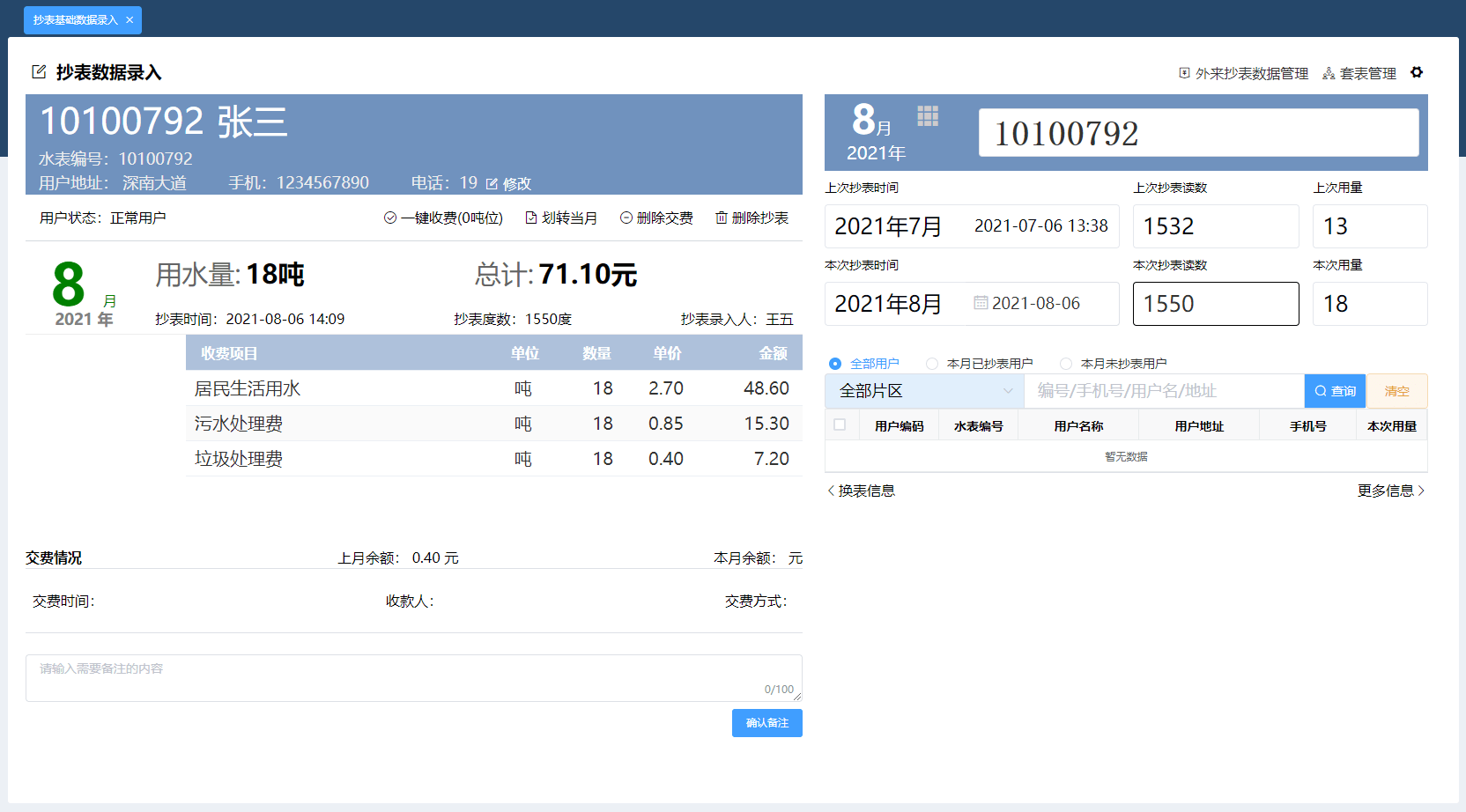The width and height of the screenshot is (1466, 812).
Task: Click the 查询 search button
Action: click(x=1335, y=390)
